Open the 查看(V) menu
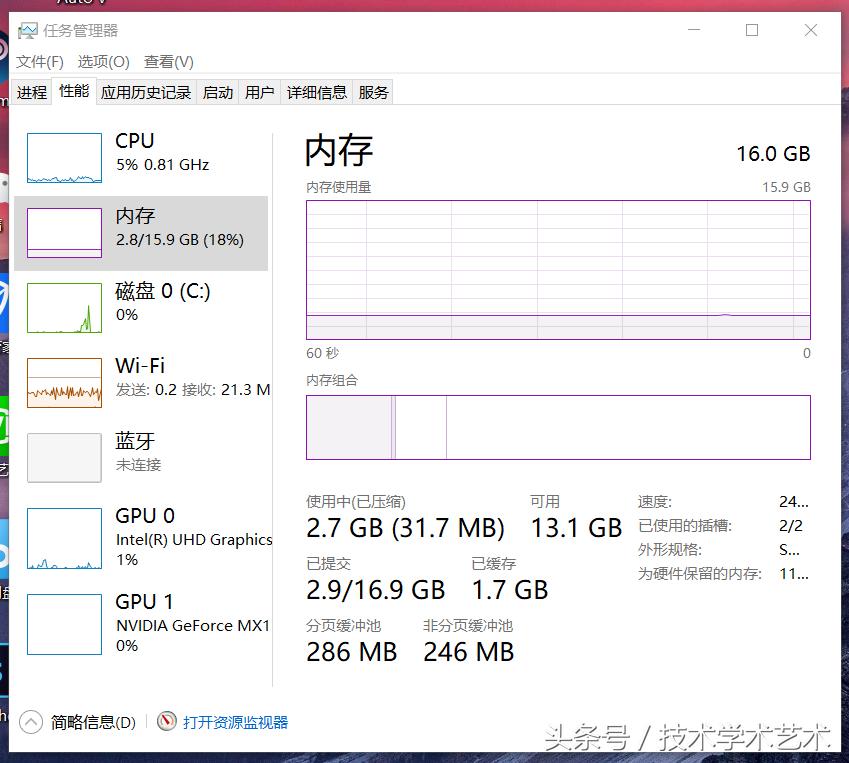The height and width of the screenshot is (763, 849). click(x=167, y=62)
